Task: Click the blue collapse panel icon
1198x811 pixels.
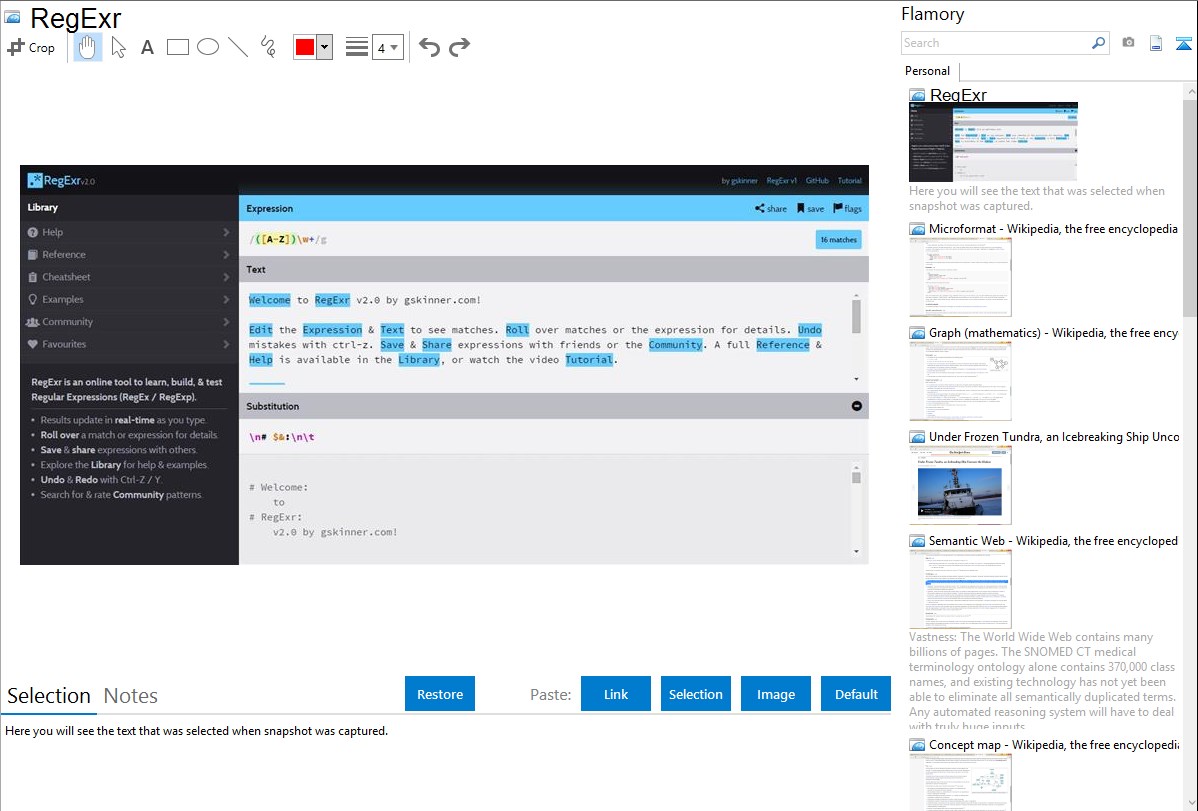Action: pyautogui.click(x=1183, y=43)
